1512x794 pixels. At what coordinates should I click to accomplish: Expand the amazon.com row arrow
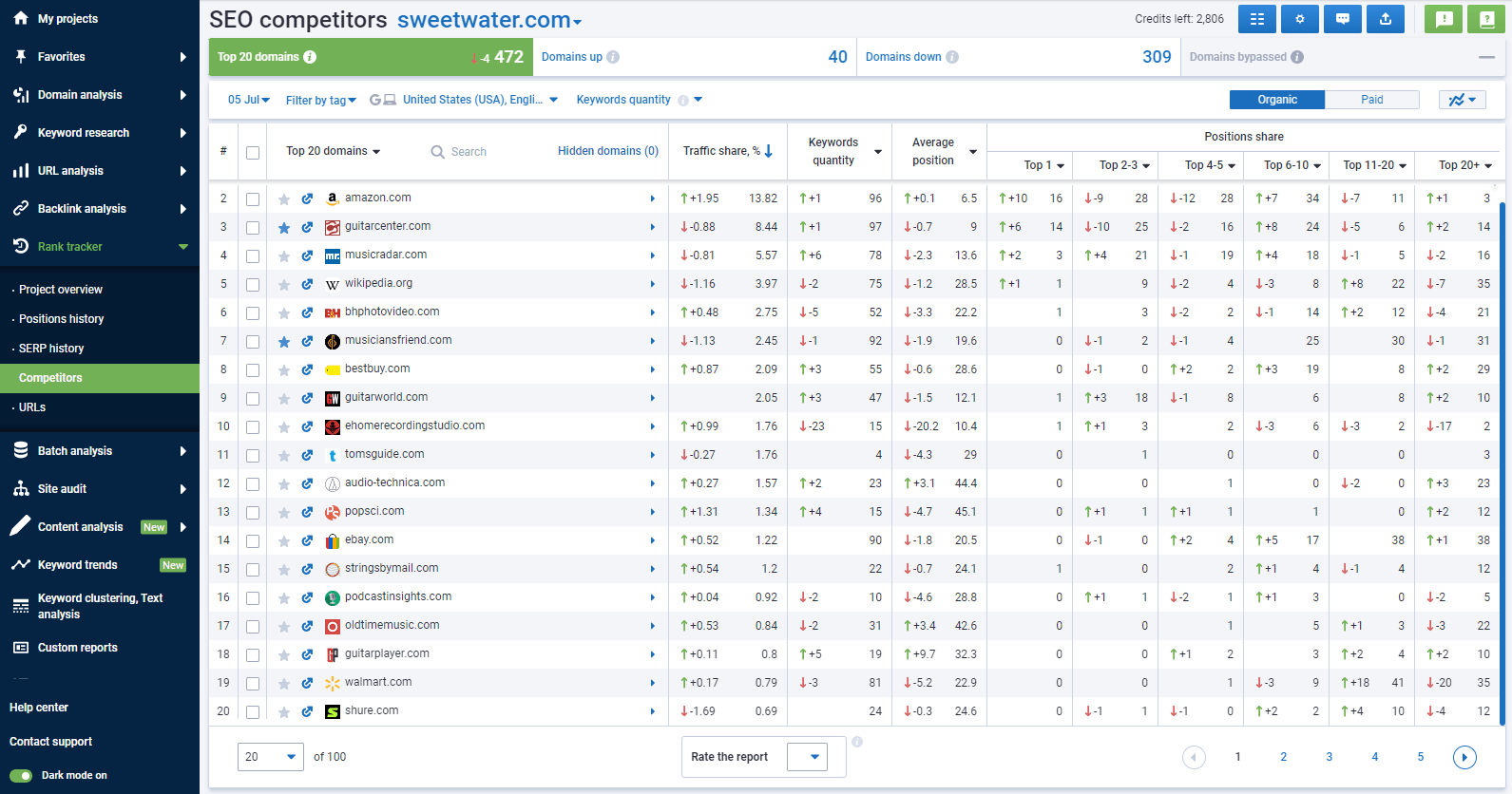tap(653, 198)
